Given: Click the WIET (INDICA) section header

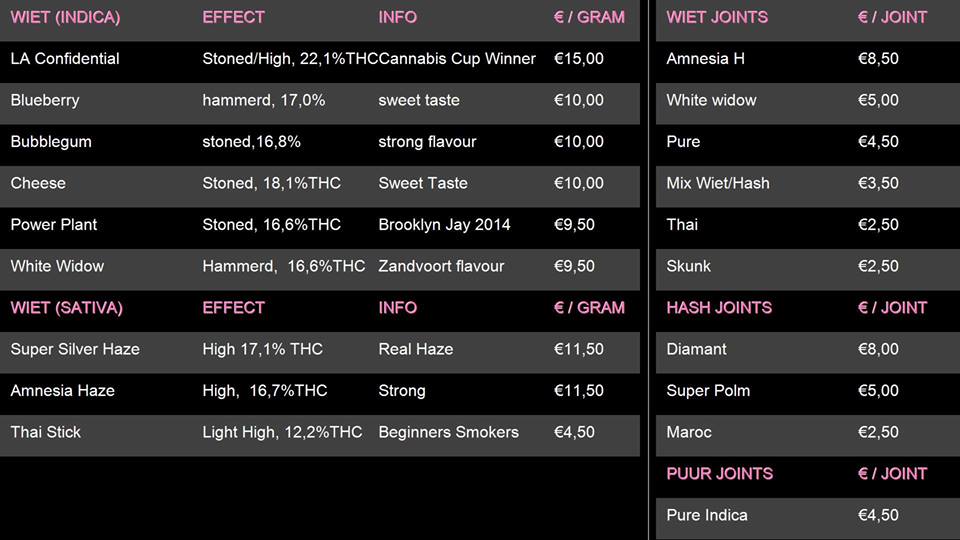Looking at the screenshot, I should click(65, 17).
